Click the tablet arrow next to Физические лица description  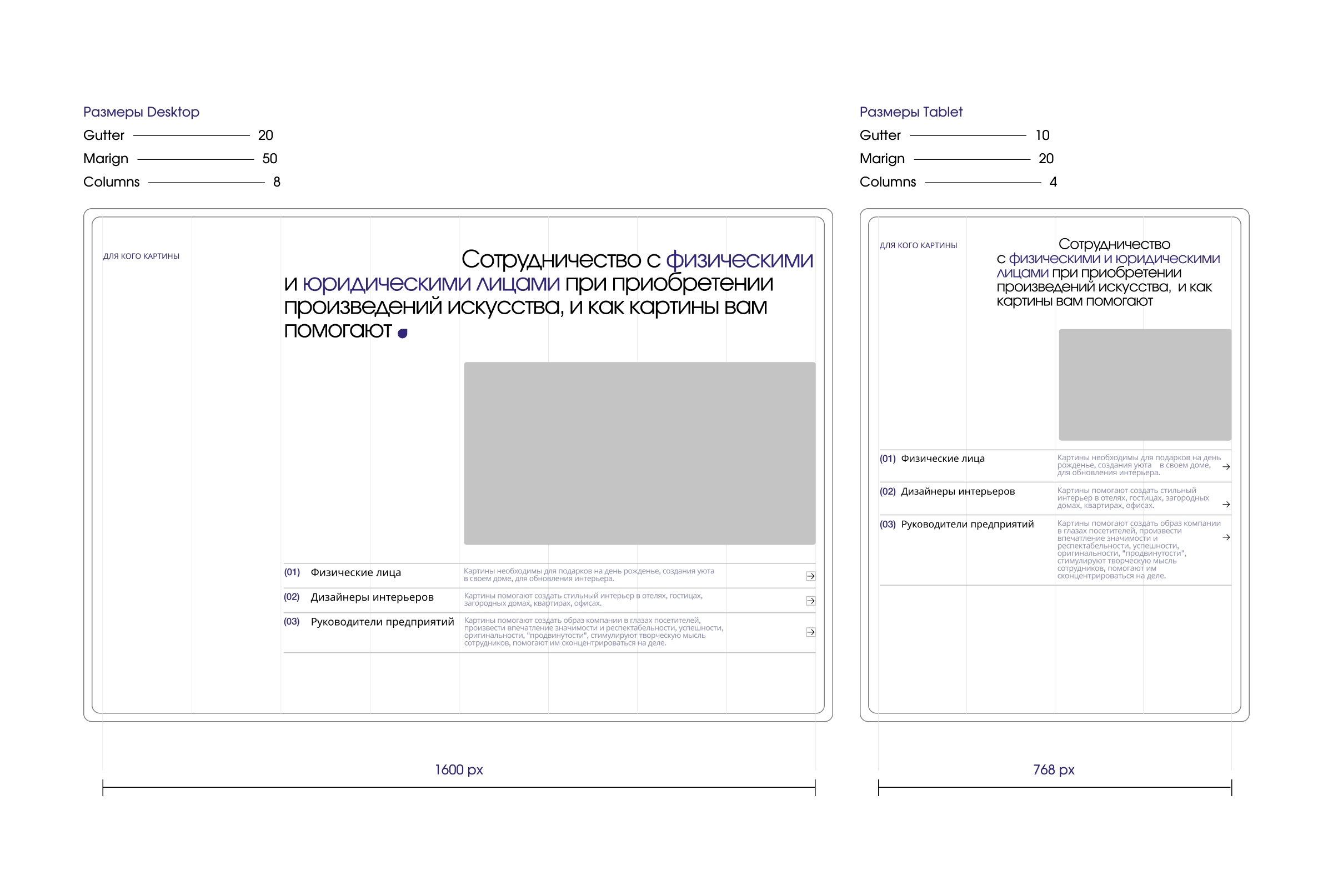click(x=1226, y=467)
